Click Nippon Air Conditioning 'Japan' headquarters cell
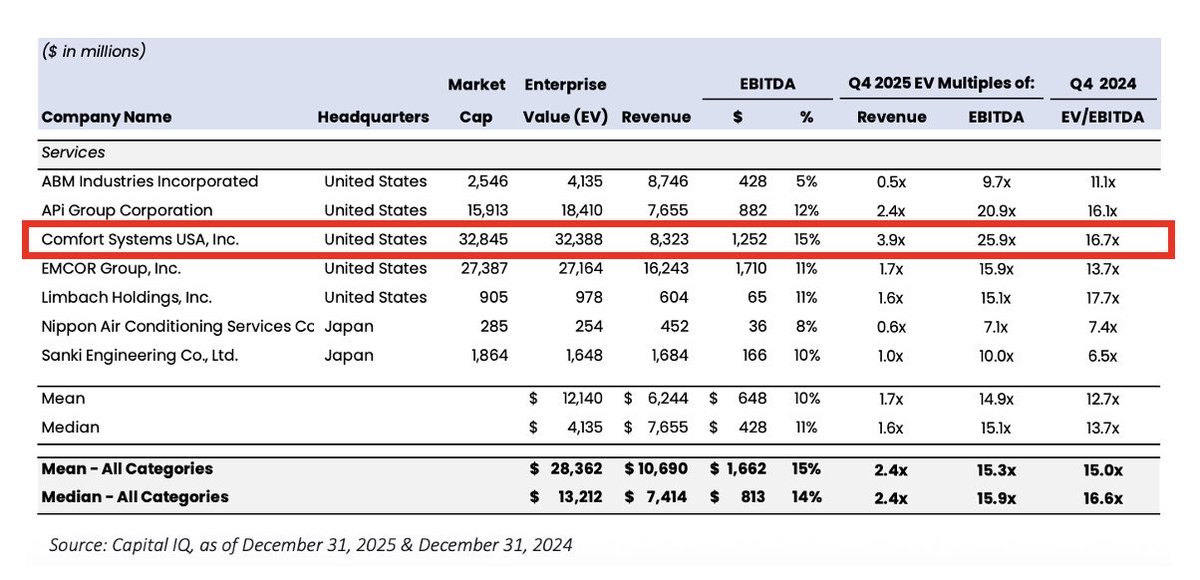Image resolution: width=1200 pixels, height=580 pixels. click(x=349, y=327)
